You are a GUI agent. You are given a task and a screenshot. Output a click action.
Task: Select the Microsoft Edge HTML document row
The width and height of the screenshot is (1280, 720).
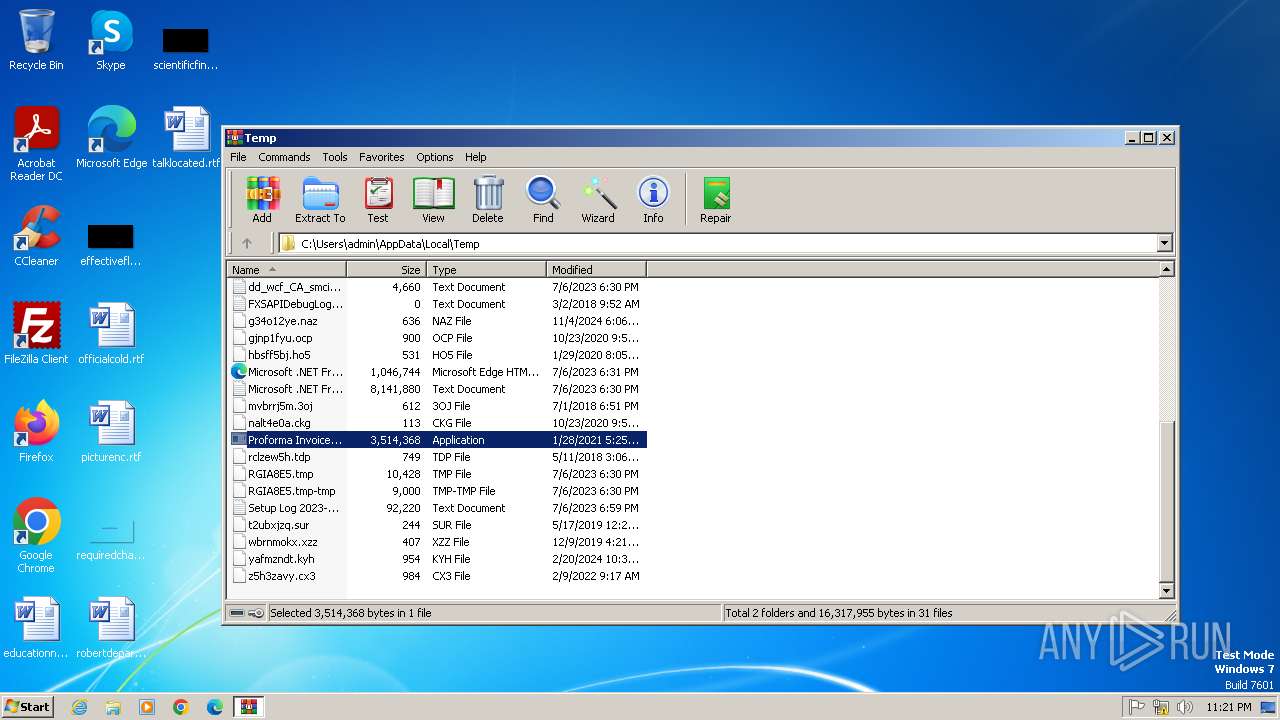tap(438, 372)
